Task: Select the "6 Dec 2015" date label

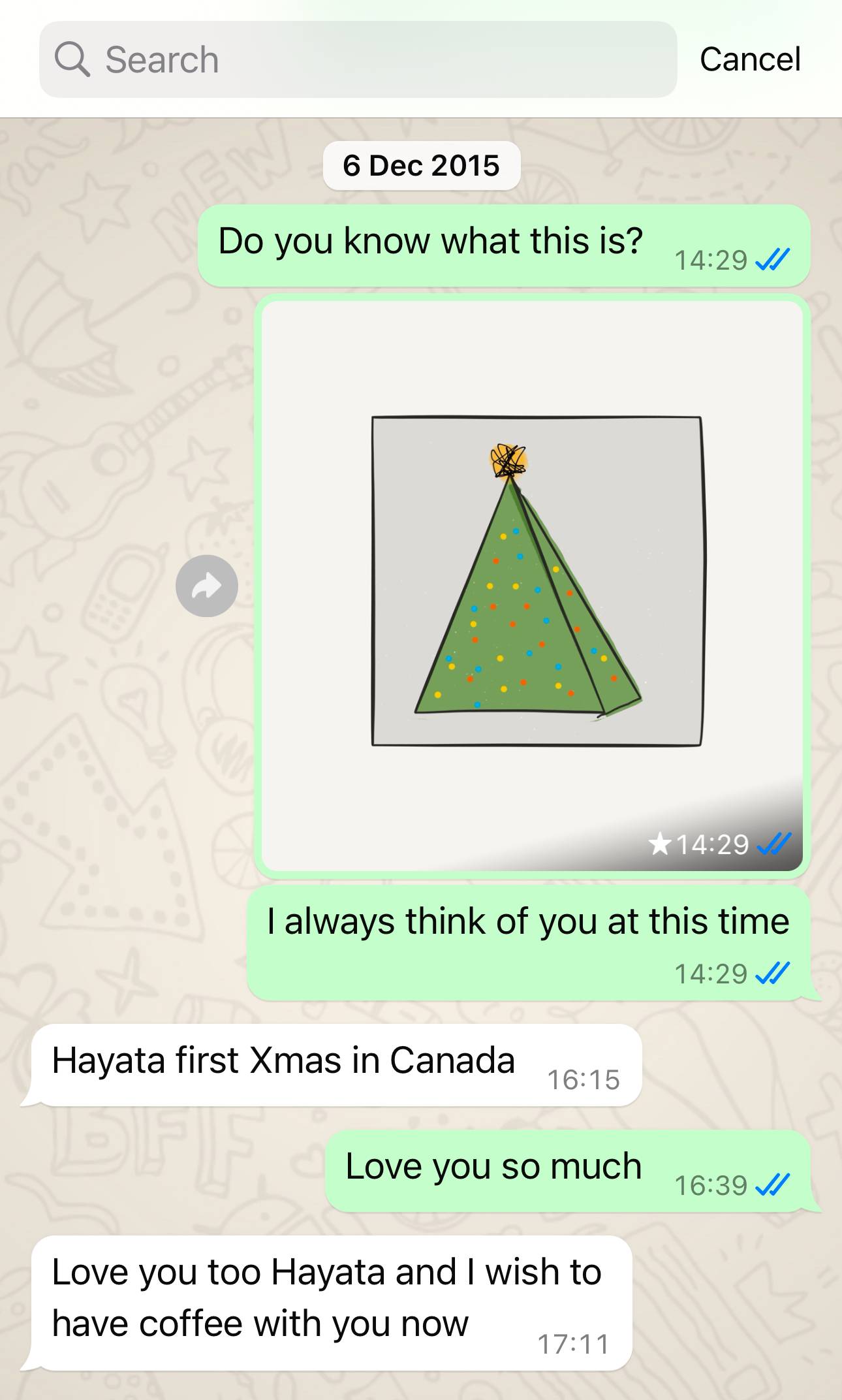Action: pos(422,165)
